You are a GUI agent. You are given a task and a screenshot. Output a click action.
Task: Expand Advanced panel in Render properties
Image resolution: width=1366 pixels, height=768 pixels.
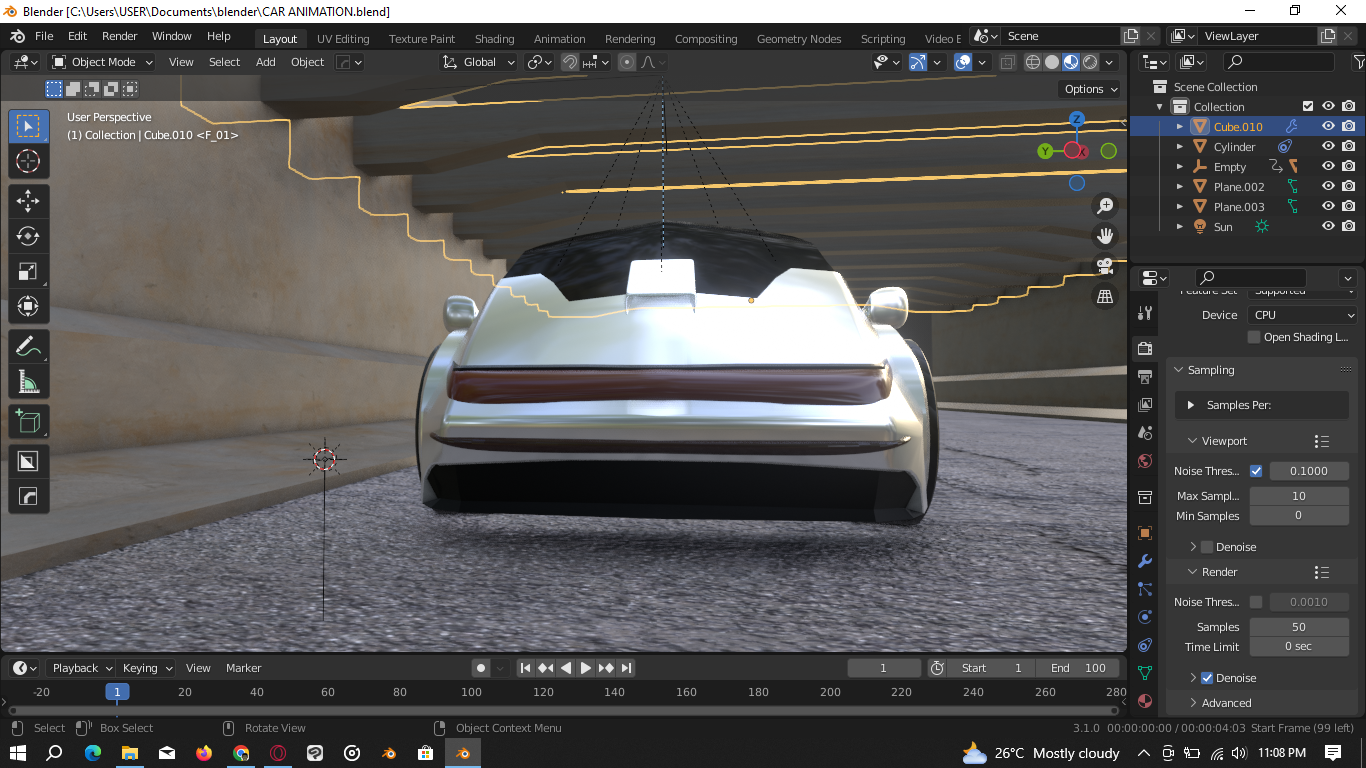[1226, 703]
